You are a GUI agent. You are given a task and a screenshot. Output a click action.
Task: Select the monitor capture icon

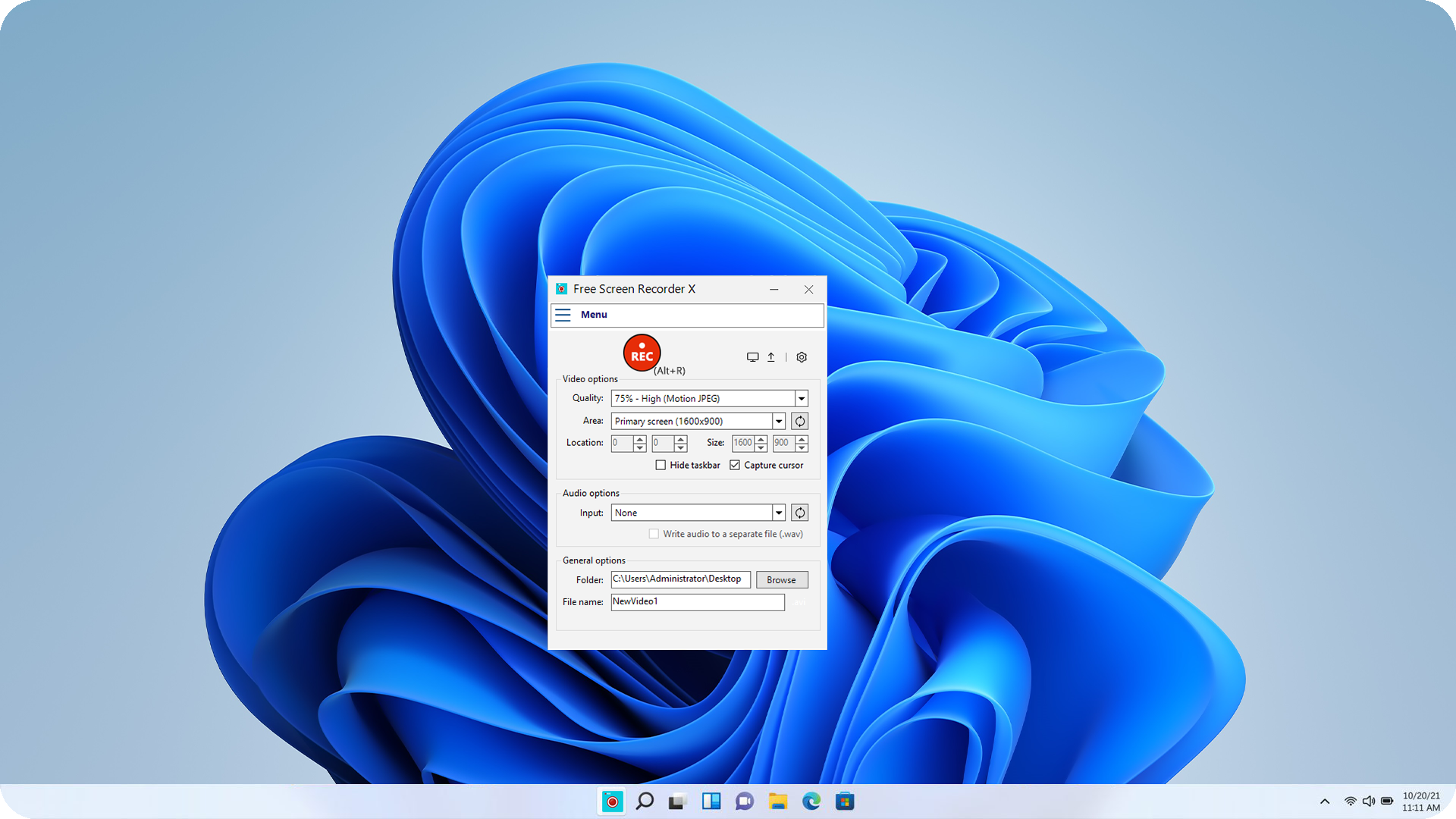coord(752,356)
